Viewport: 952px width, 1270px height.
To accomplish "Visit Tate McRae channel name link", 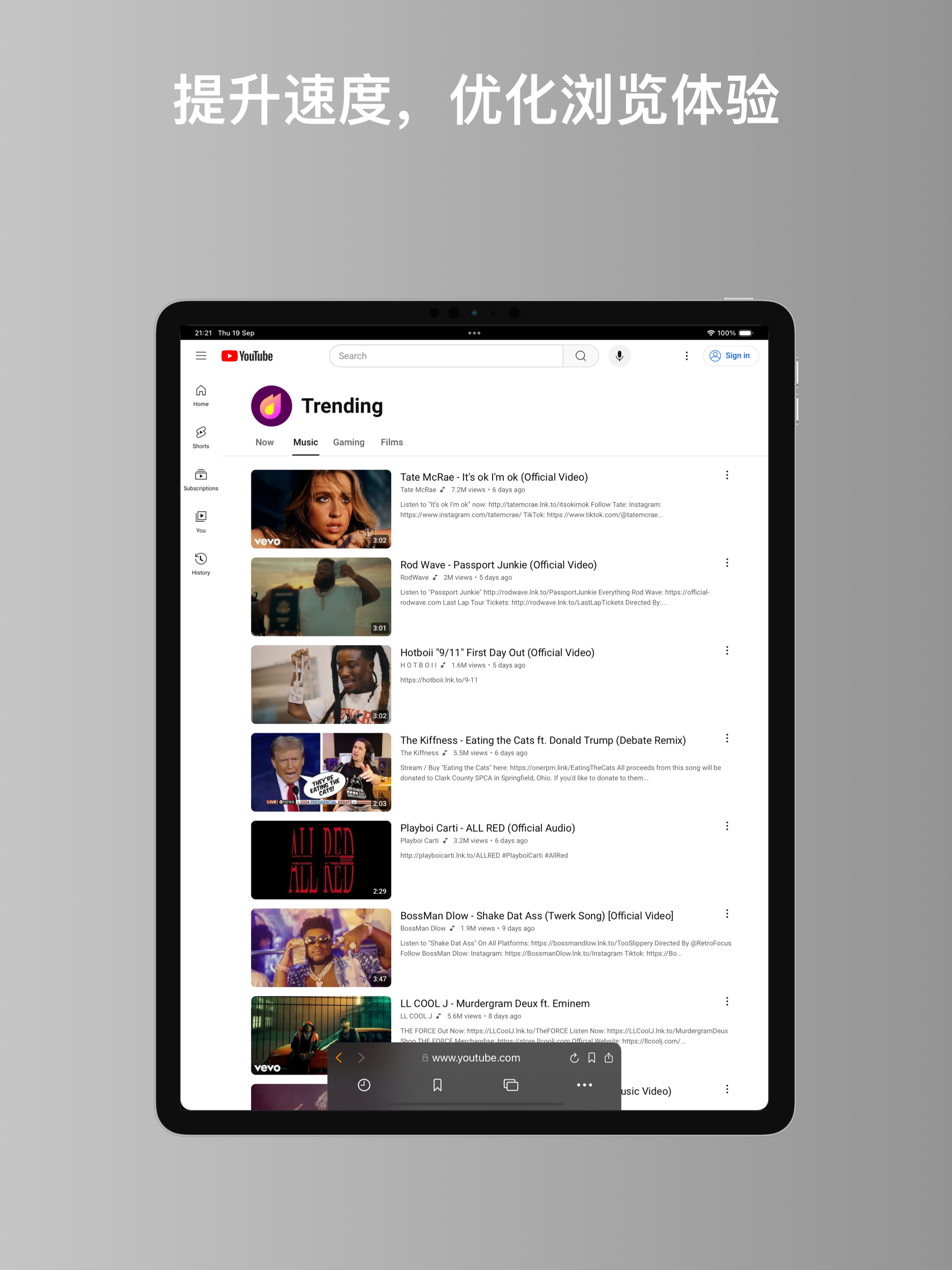I will click(418, 490).
